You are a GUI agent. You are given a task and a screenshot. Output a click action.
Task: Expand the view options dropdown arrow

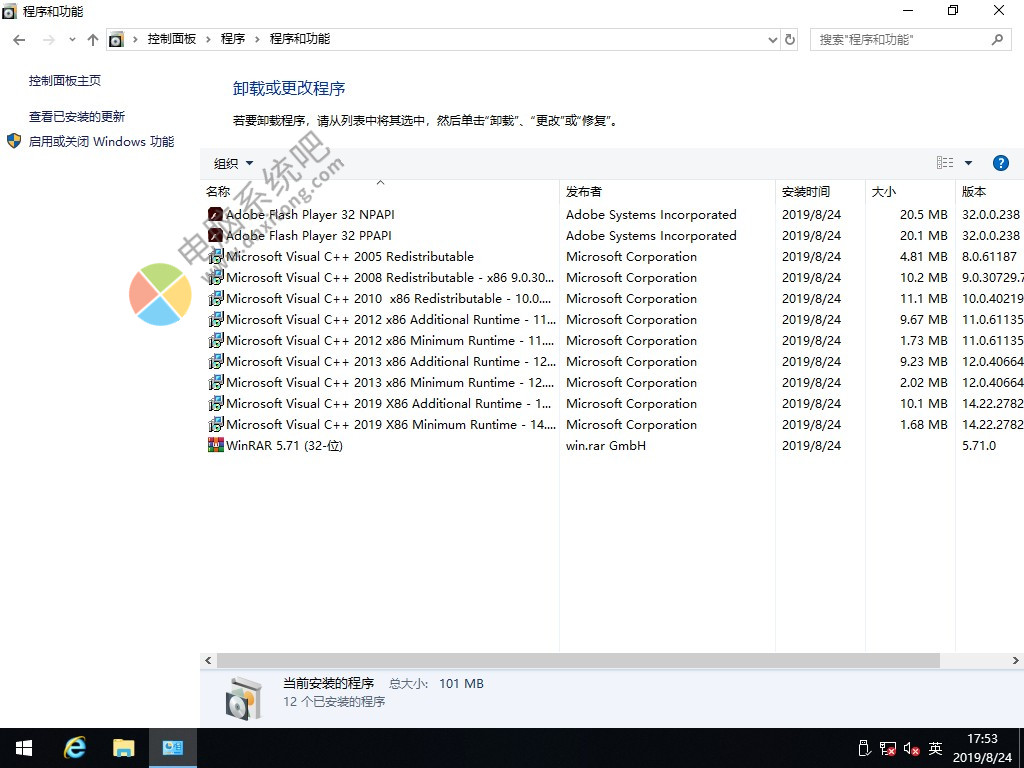coord(968,163)
